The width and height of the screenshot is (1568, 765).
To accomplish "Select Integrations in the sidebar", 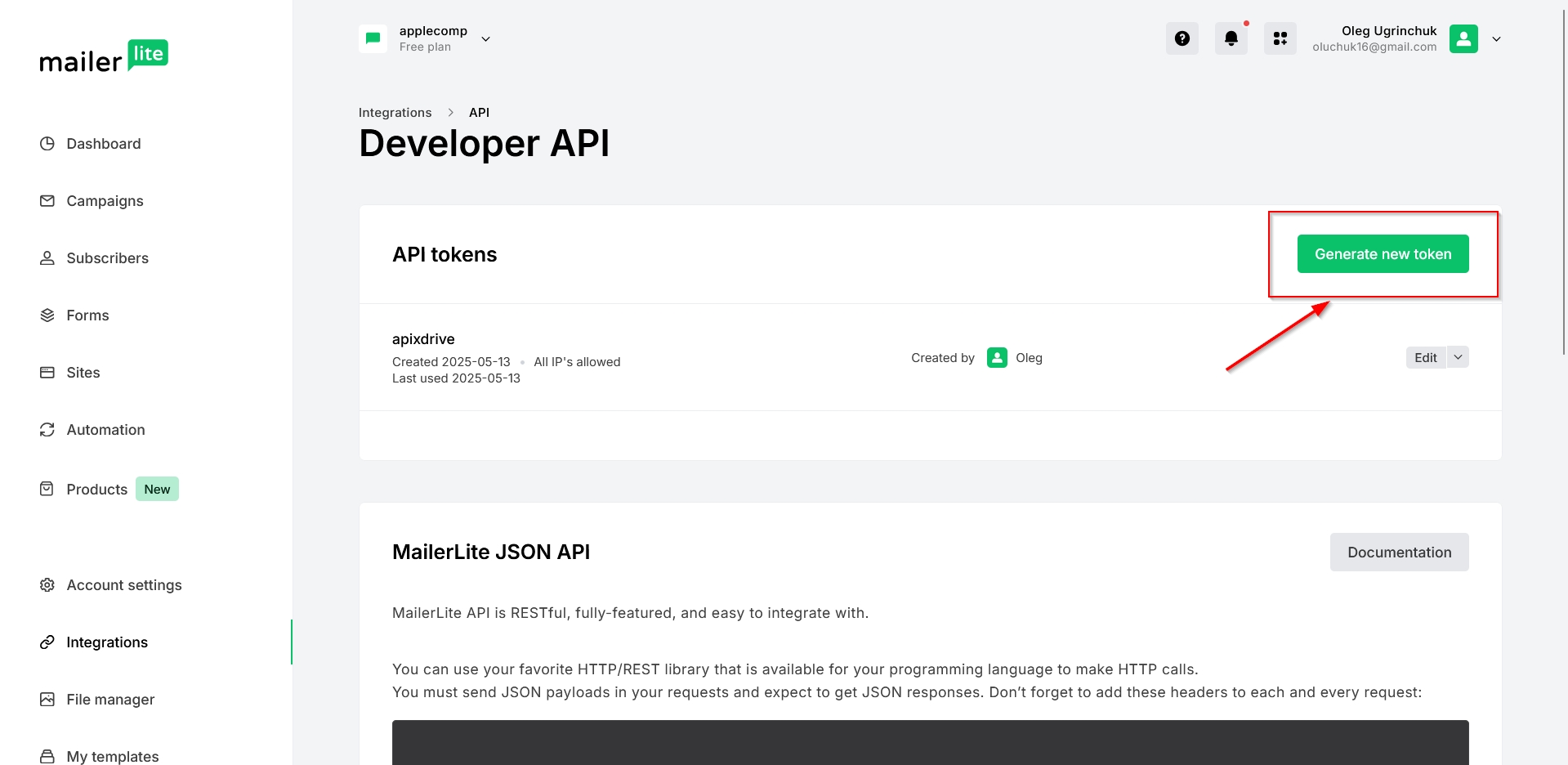I will [107, 642].
